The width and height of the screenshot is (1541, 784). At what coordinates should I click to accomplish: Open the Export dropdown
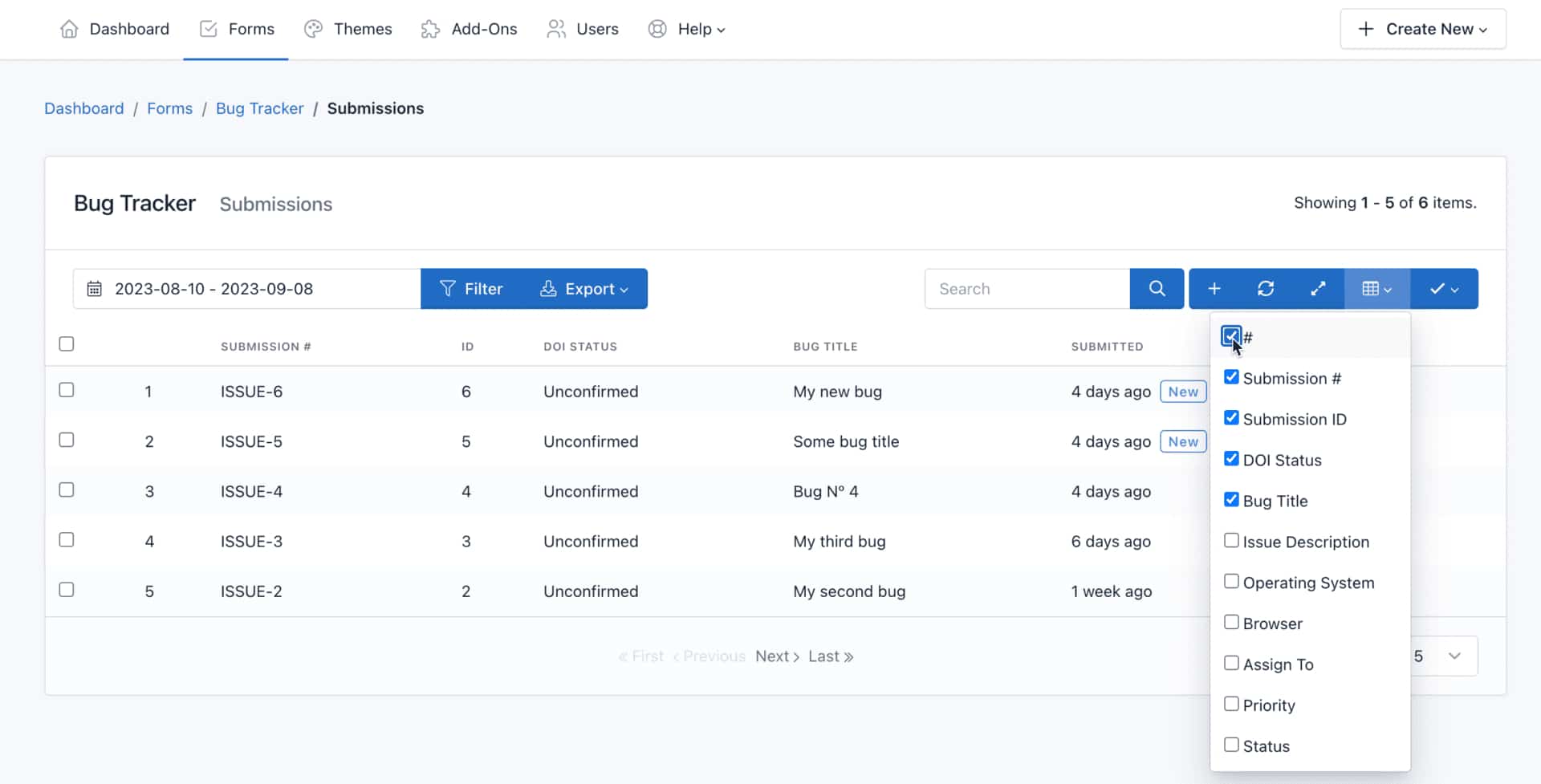coord(583,289)
